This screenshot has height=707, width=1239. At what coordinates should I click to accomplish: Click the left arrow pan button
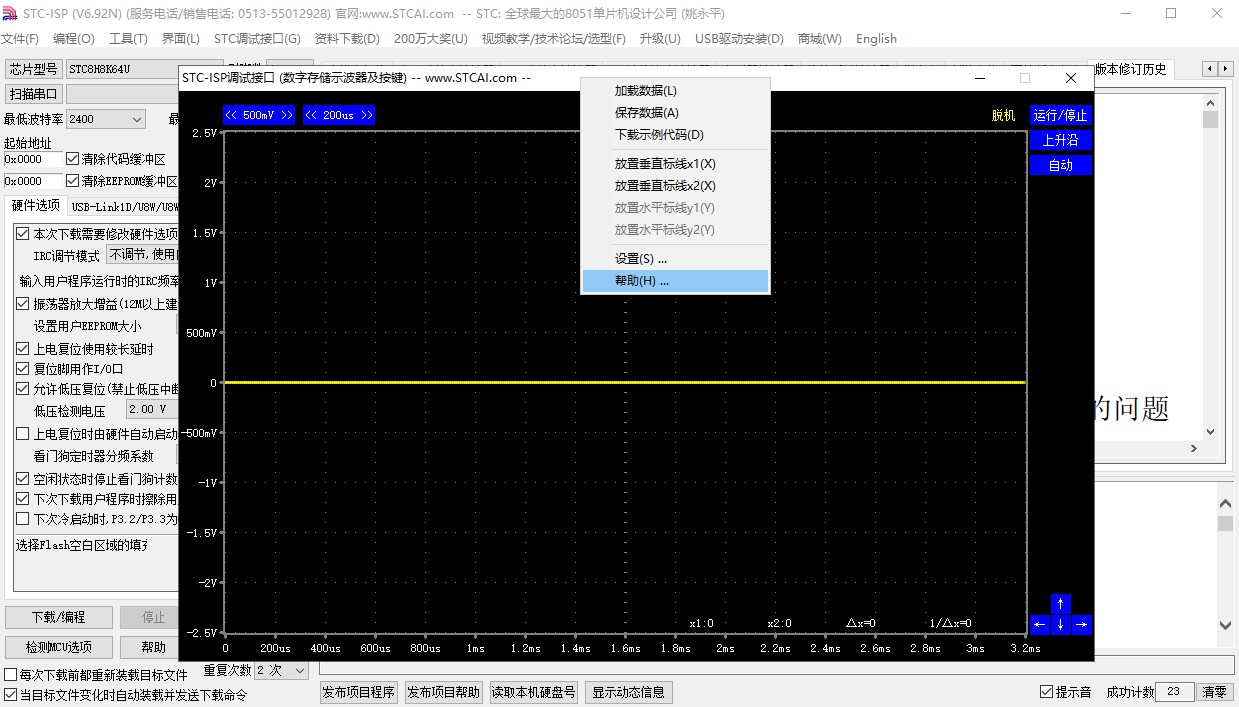point(1040,625)
